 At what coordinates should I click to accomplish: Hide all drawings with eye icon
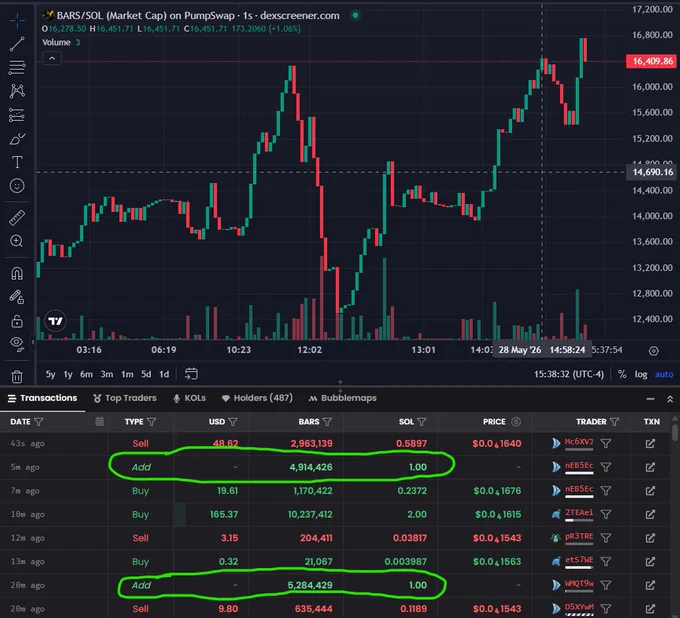coord(17,344)
